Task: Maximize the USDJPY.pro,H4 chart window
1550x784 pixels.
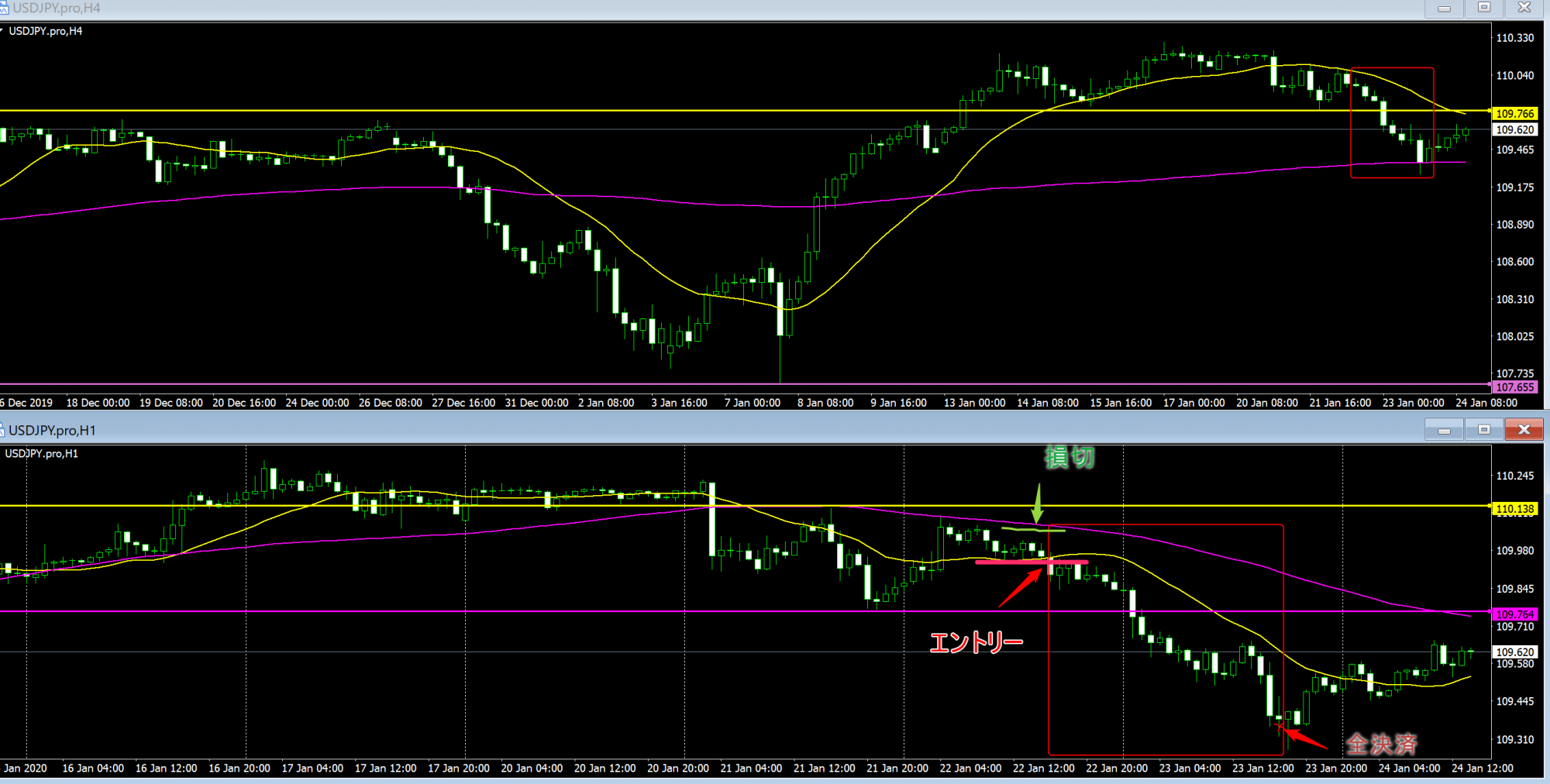Action: tap(1484, 8)
